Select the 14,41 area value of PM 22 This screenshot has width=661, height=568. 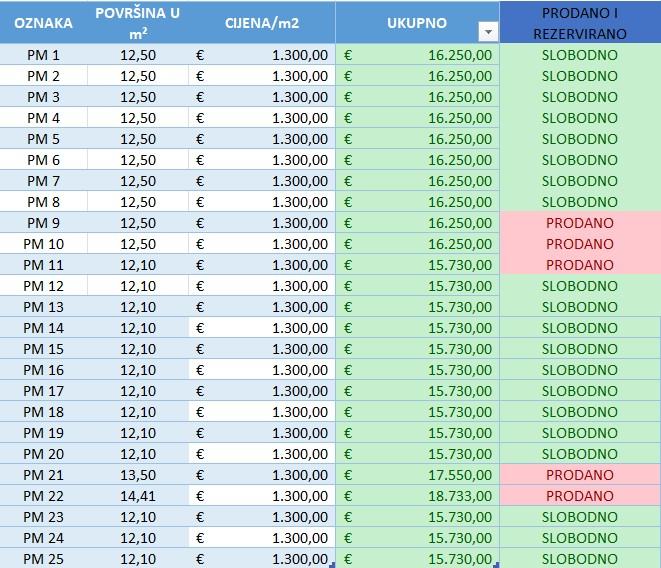pyautogui.click(x=138, y=496)
